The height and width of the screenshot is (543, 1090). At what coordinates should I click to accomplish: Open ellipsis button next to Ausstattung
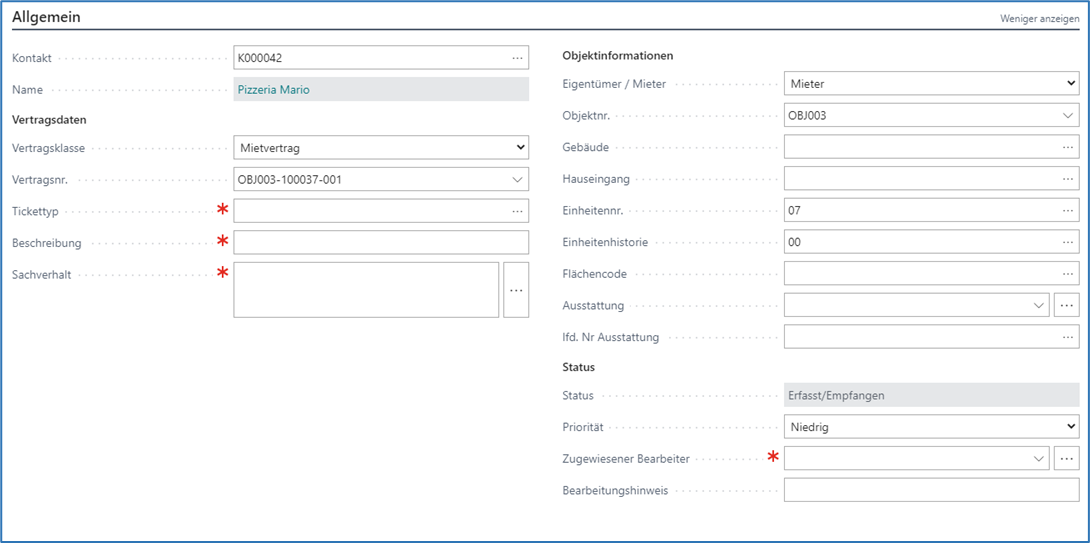click(x=1067, y=305)
